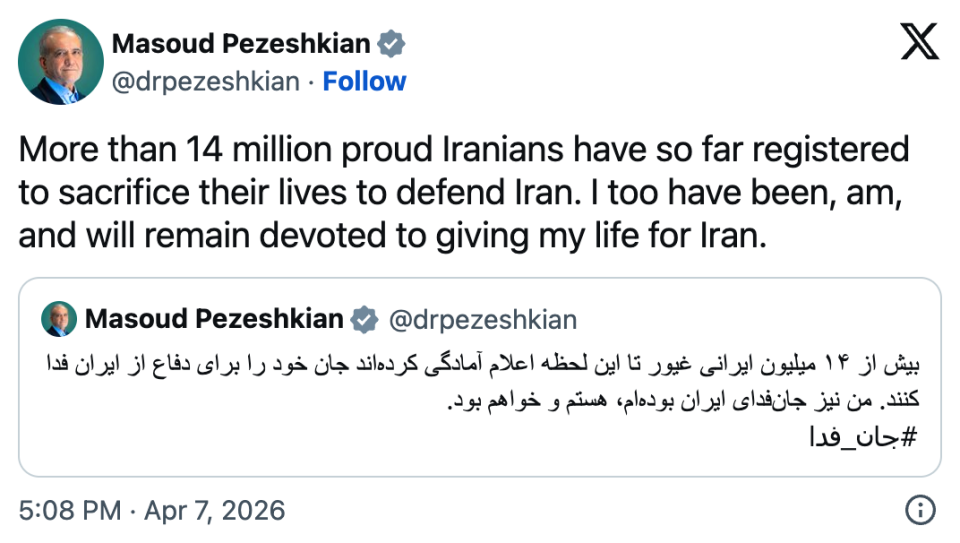Click the X logo in the corner

tap(920, 45)
